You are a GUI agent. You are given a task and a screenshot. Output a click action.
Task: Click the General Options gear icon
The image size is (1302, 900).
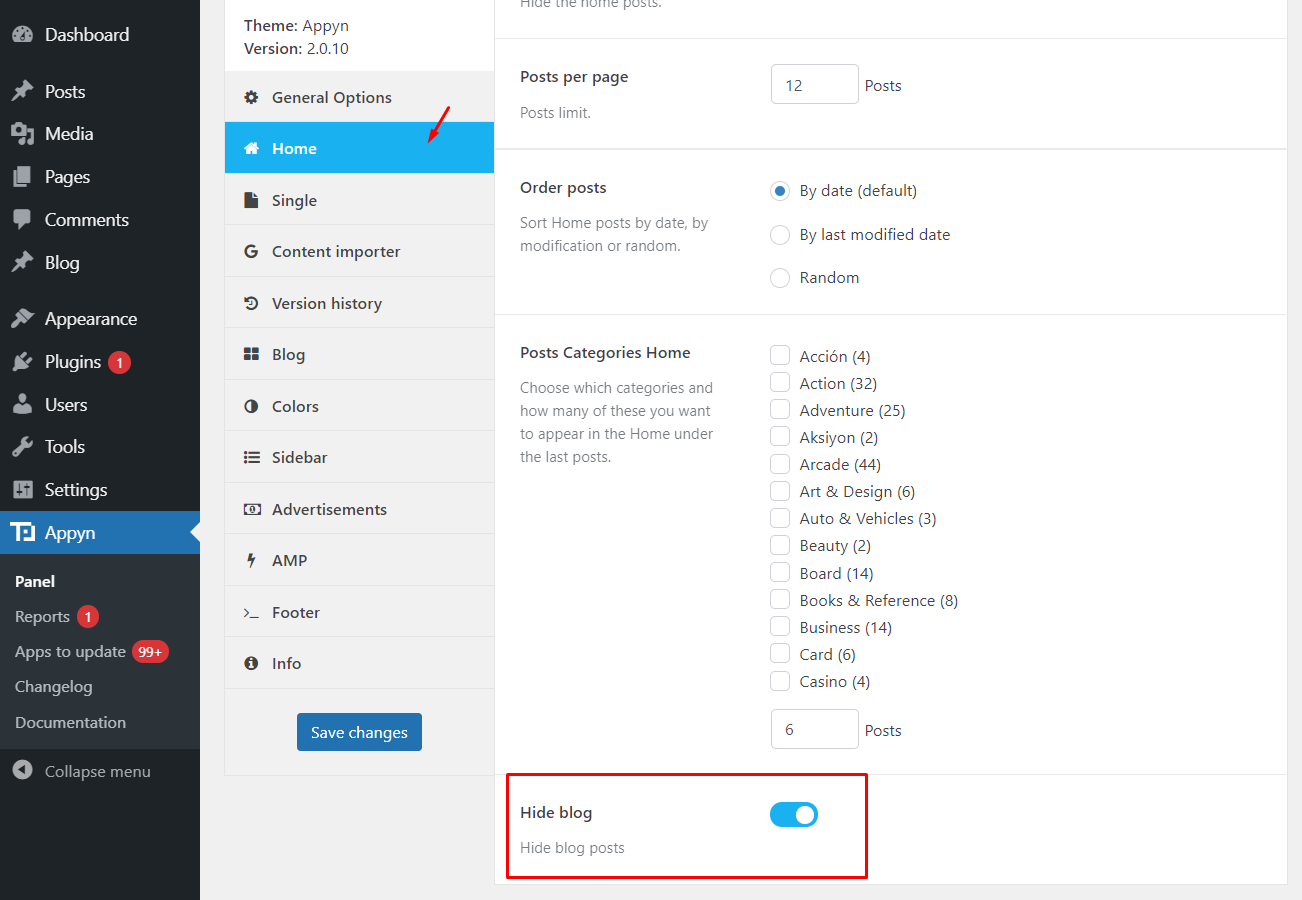pyautogui.click(x=252, y=98)
